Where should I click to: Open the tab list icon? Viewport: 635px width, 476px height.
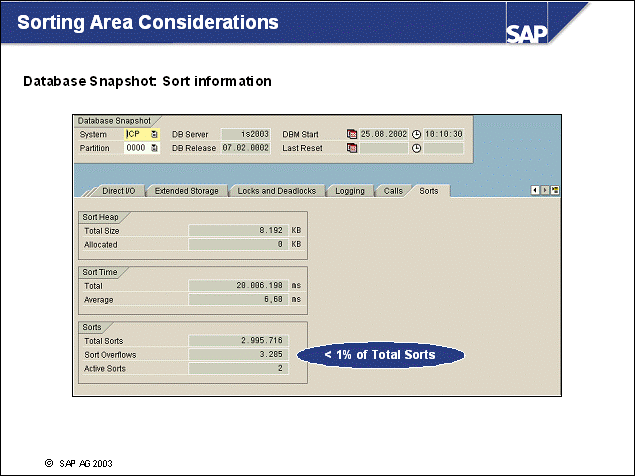(554, 189)
